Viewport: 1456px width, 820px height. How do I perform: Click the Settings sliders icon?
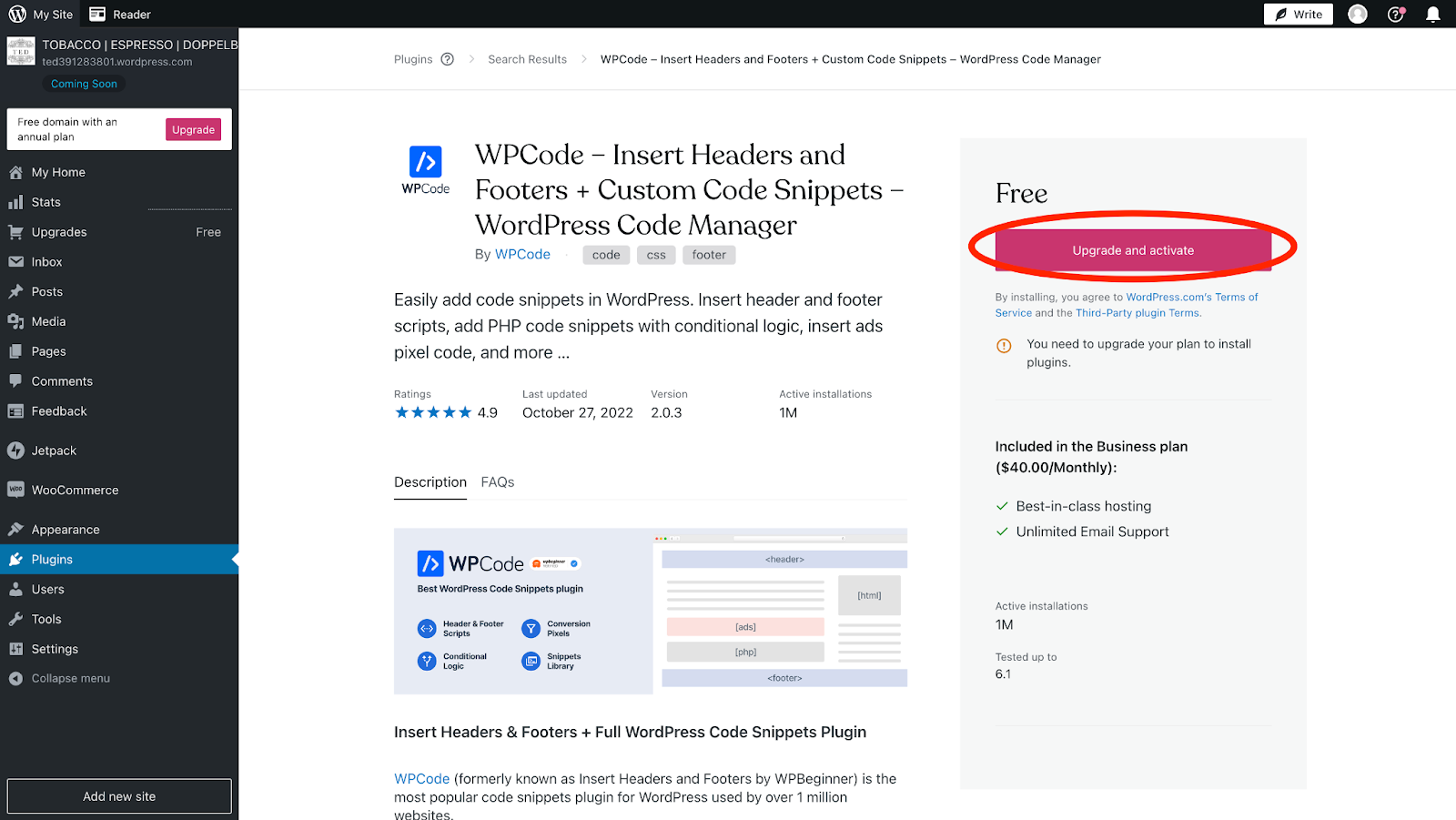tap(15, 649)
